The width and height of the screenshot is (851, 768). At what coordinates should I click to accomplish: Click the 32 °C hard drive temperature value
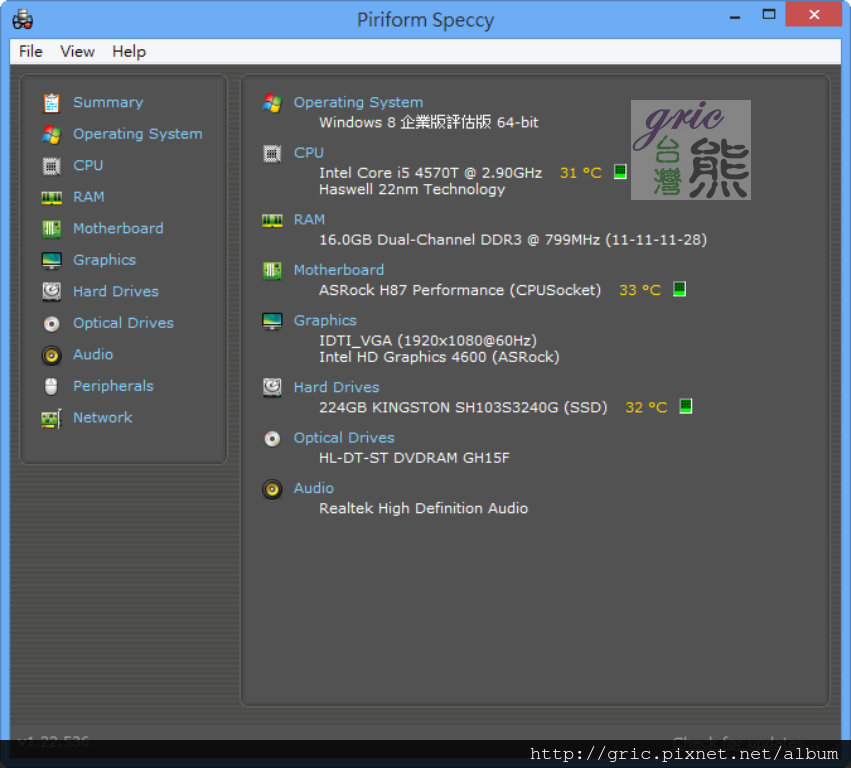[646, 408]
